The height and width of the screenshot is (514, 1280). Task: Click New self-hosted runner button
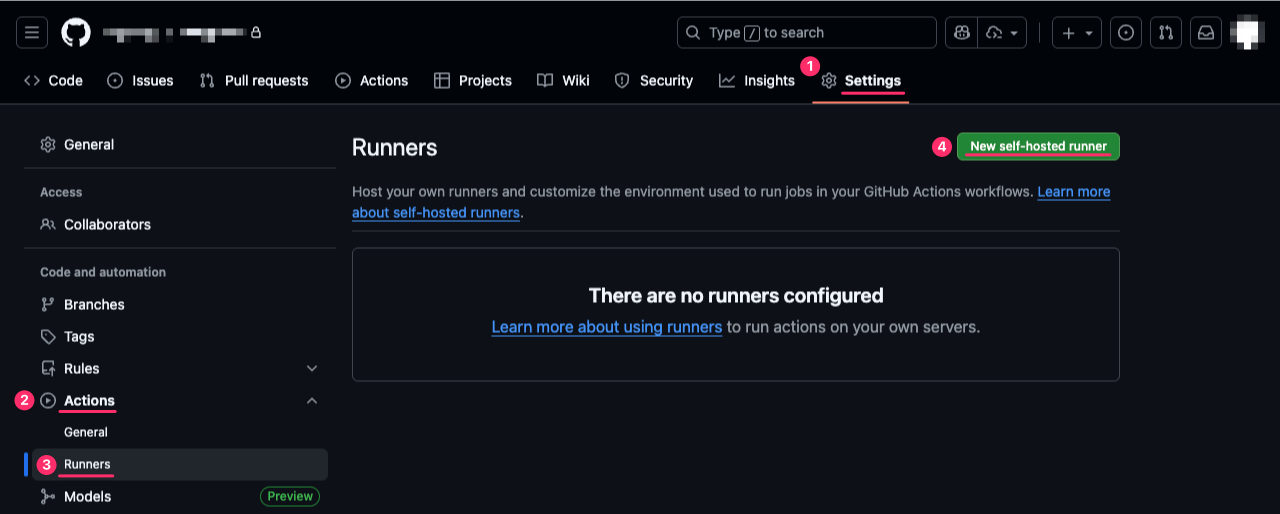tap(1038, 147)
